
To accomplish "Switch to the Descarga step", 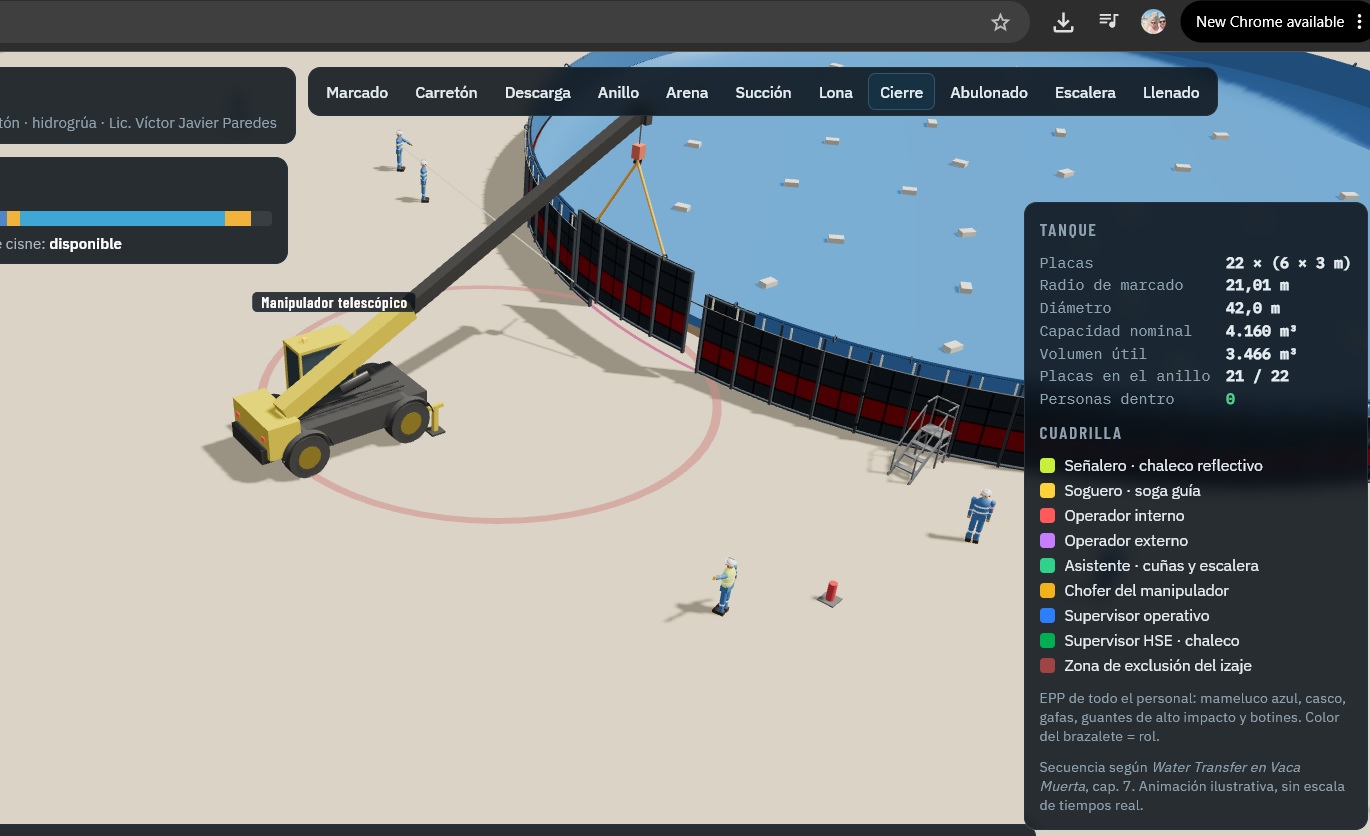I will tap(537, 92).
